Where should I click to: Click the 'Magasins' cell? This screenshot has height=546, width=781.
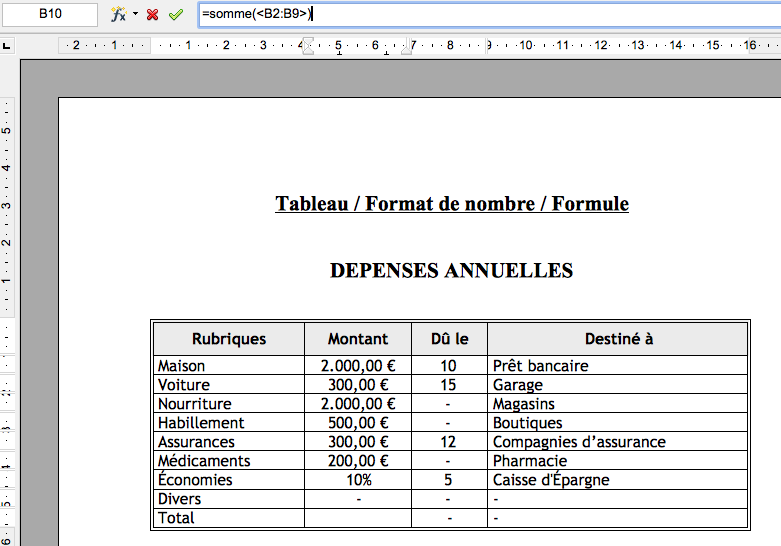[618, 404]
